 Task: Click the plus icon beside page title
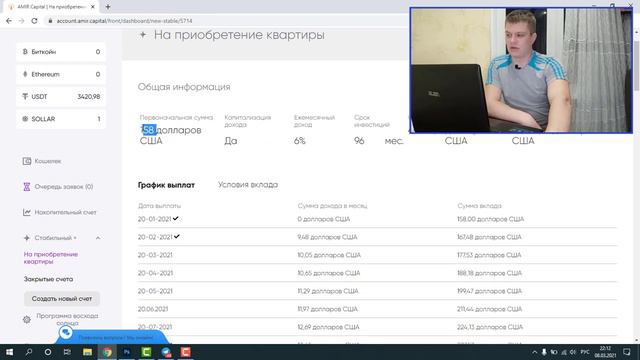pyautogui.click(x=142, y=35)
